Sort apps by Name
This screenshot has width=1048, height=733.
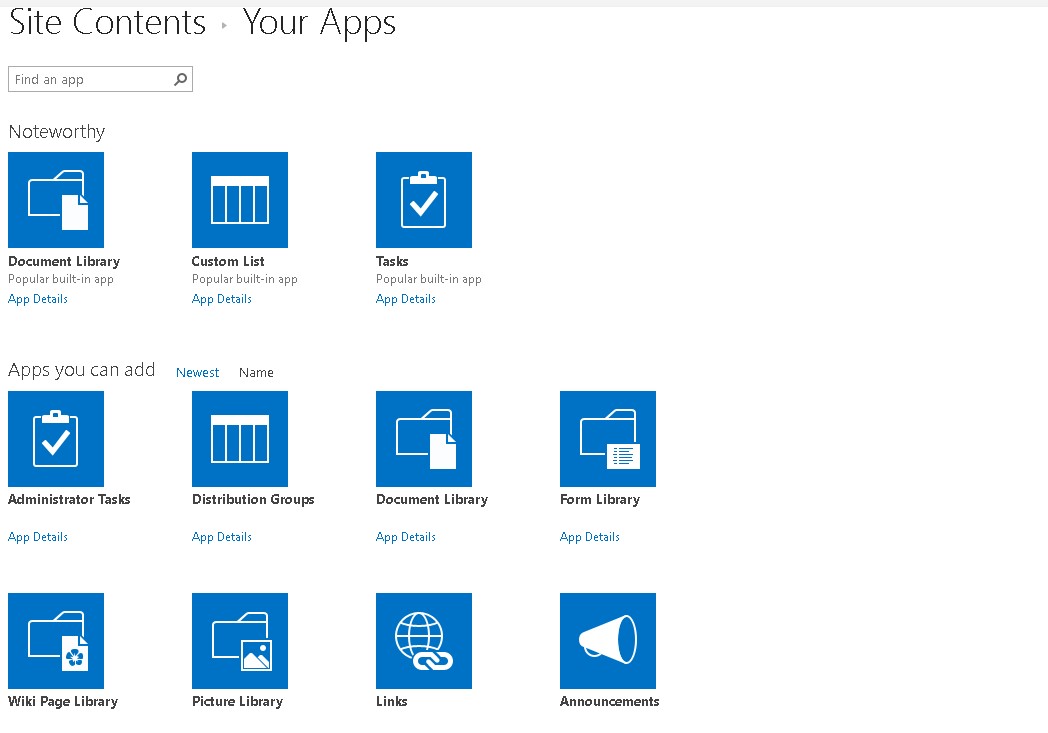point(256,372)
